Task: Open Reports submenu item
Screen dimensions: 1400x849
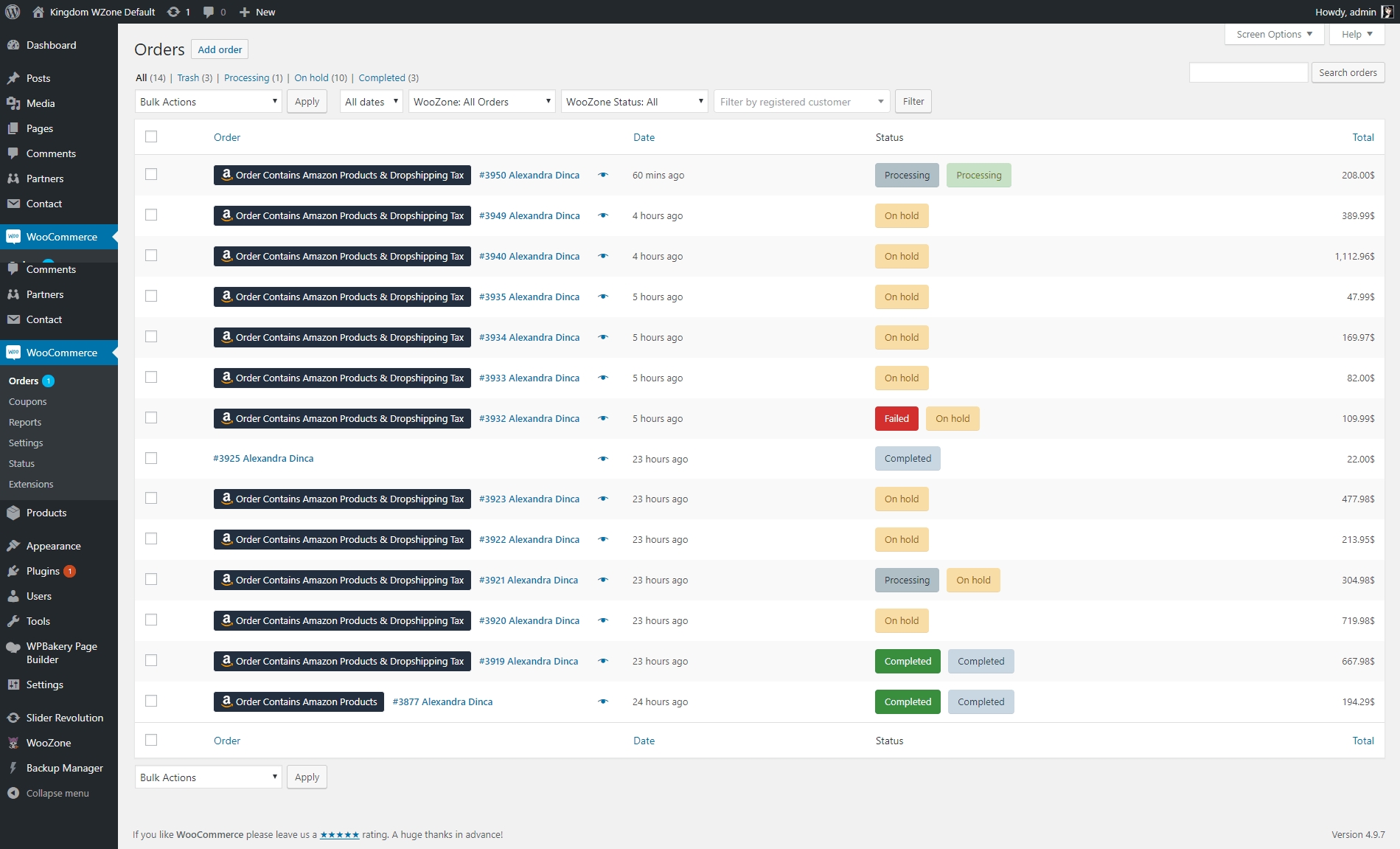Action: click(25, 423)
